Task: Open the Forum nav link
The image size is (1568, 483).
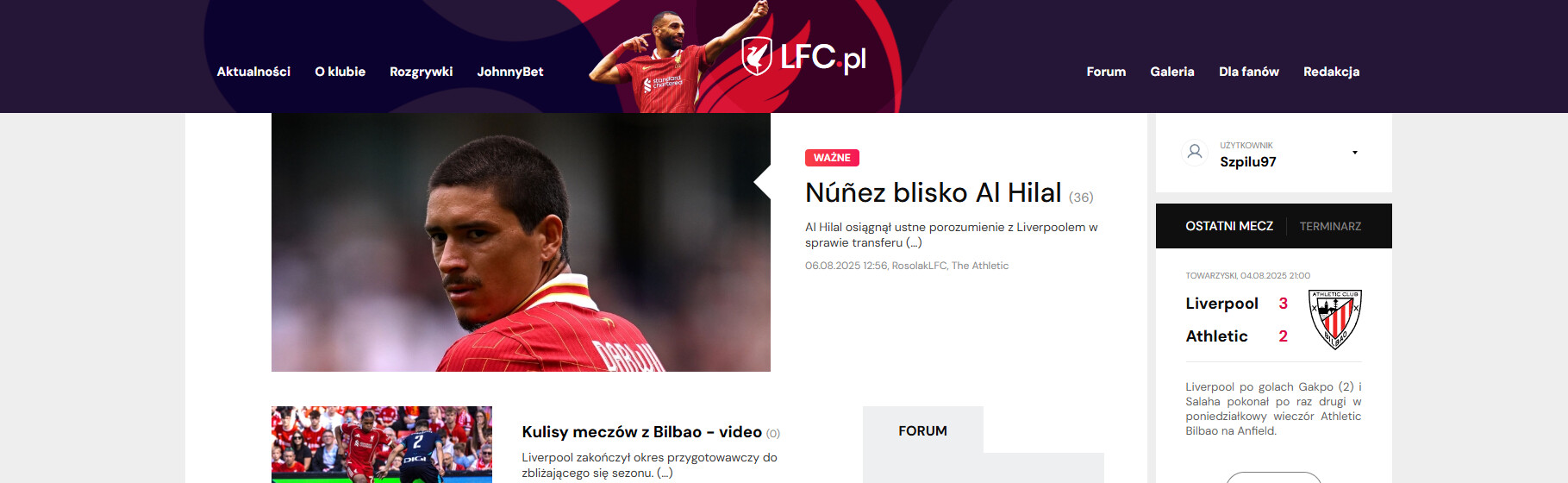Action: 1106,72
